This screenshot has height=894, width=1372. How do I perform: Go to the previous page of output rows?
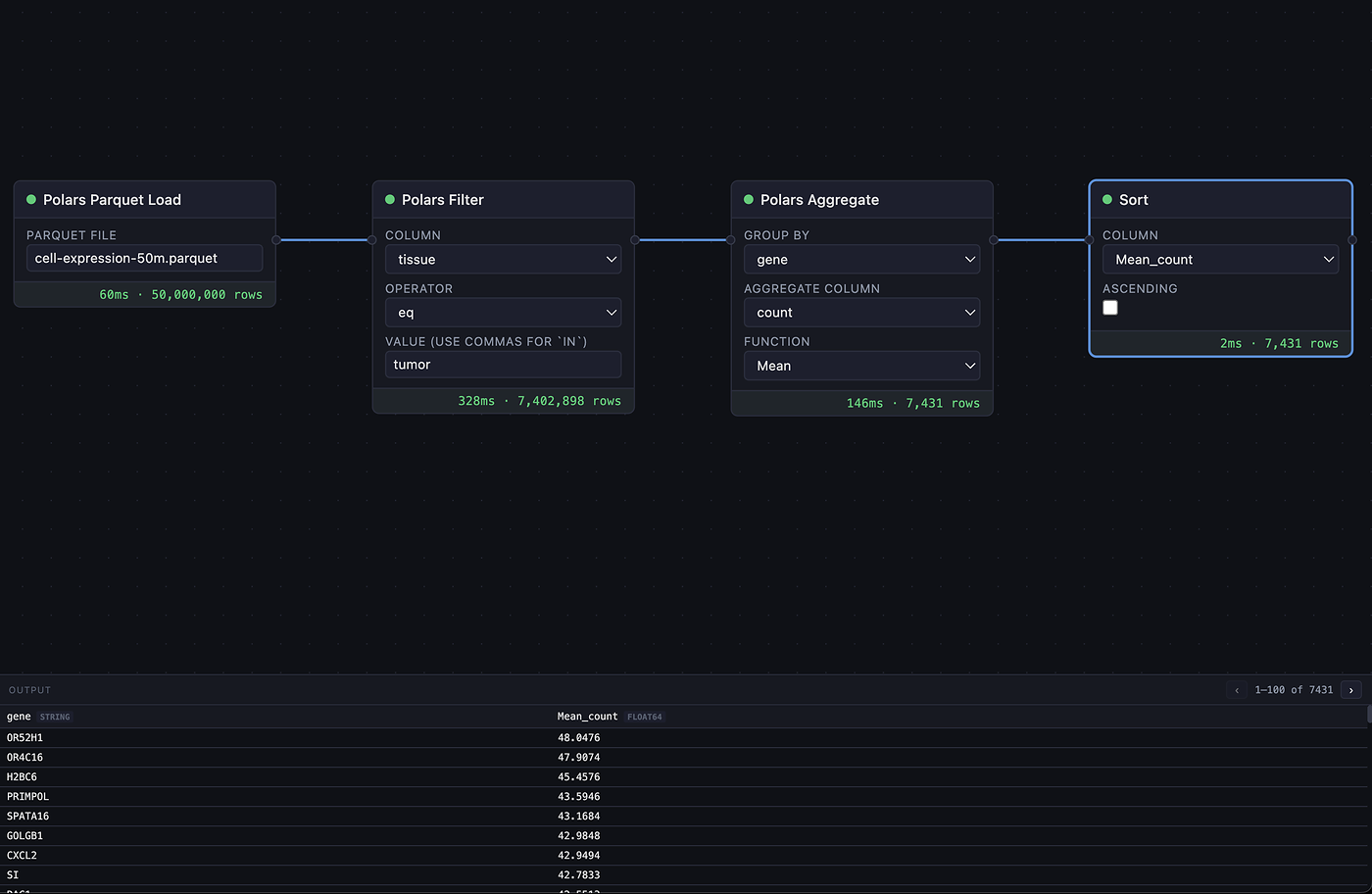1237,690
